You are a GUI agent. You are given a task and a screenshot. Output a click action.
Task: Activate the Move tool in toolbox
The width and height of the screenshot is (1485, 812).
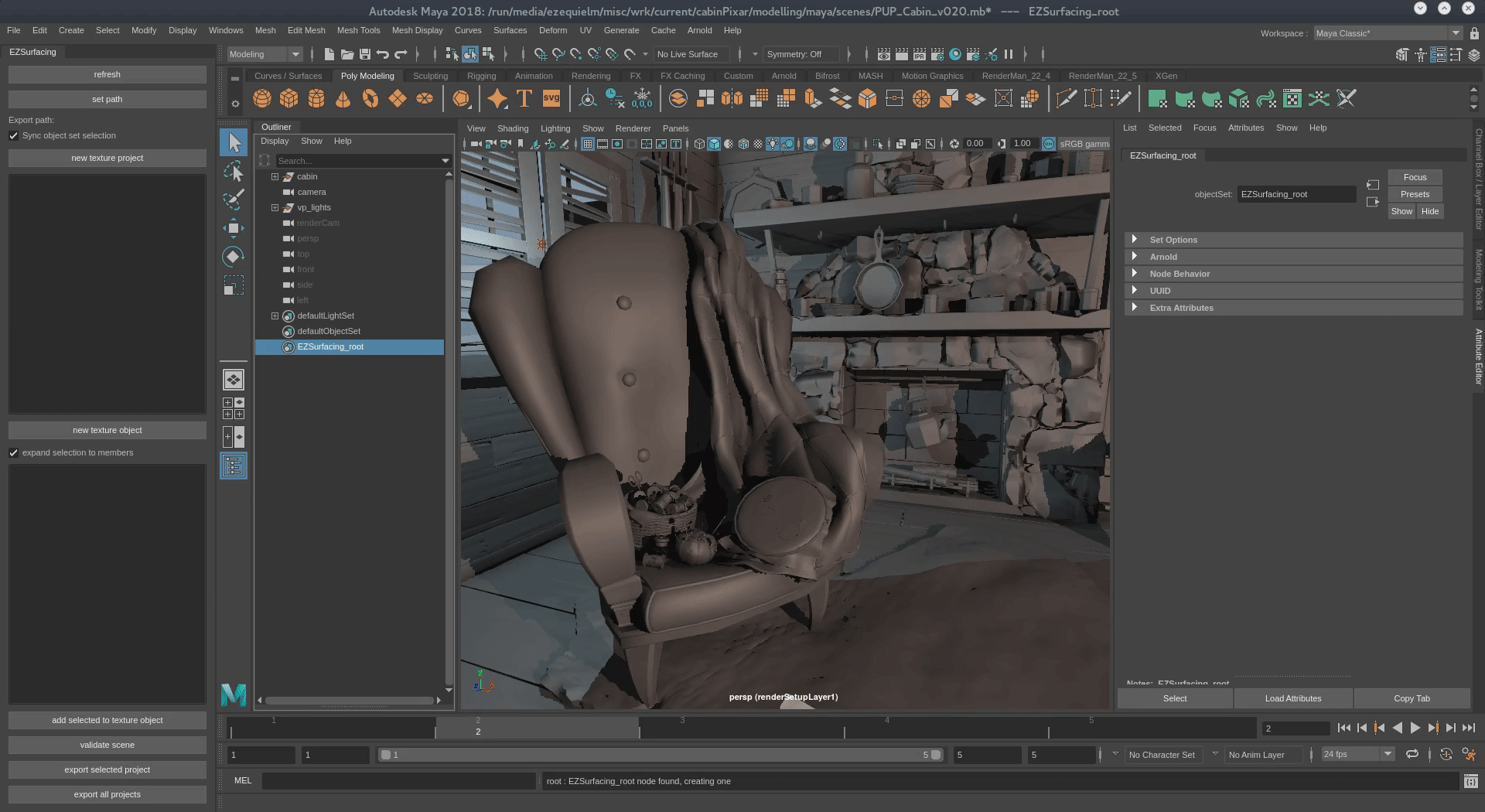point(234,228)
